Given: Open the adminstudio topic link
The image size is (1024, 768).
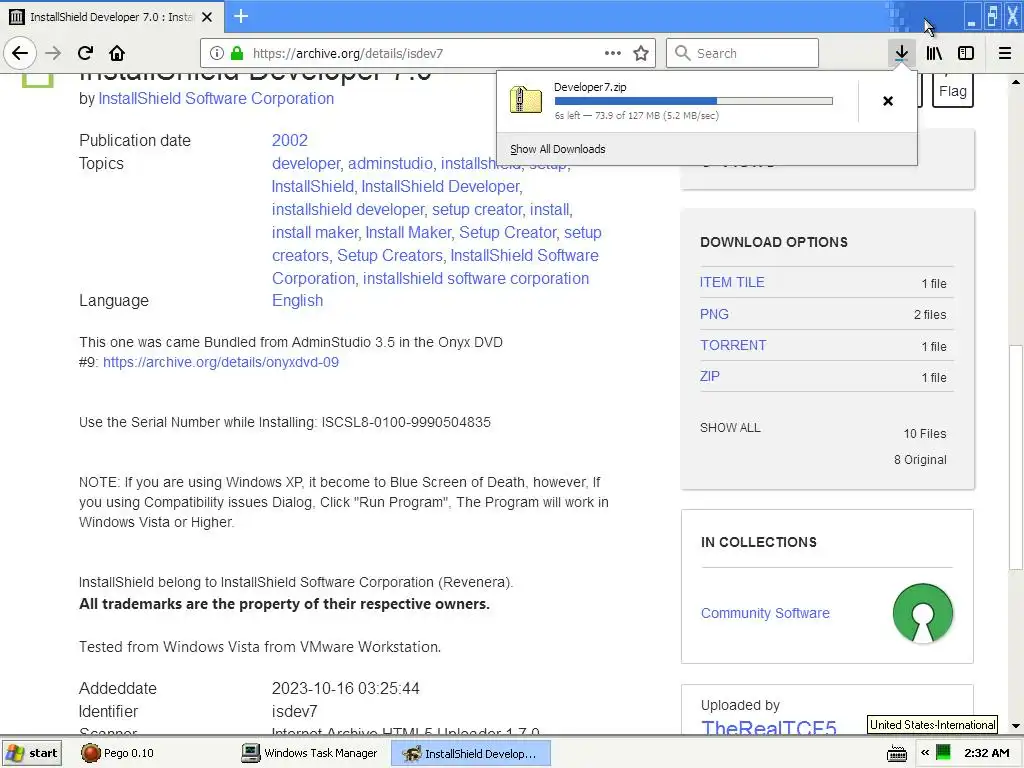Looking at the screenshot, I should 391,163.
